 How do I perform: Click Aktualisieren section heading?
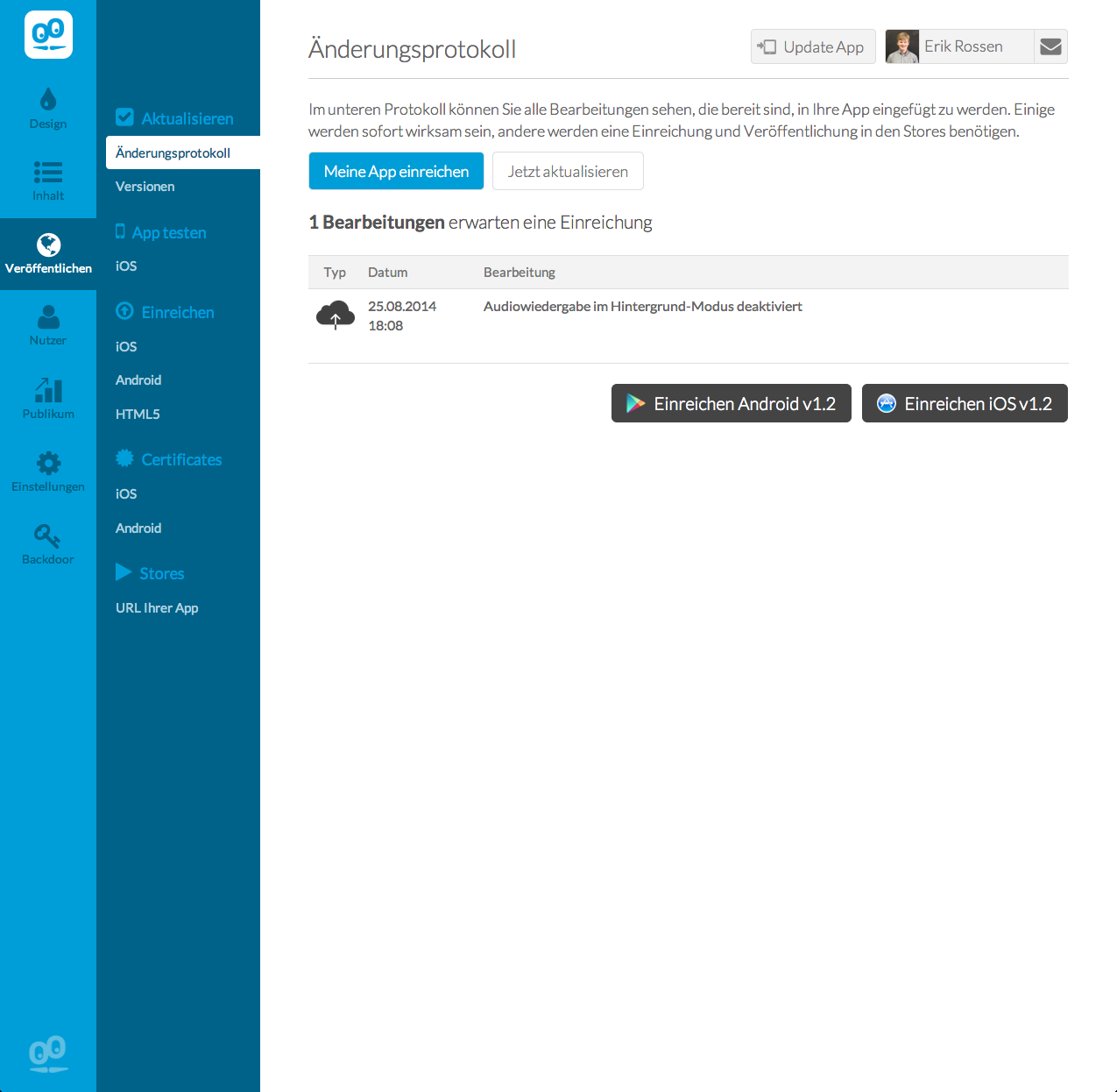coord(187,118)
